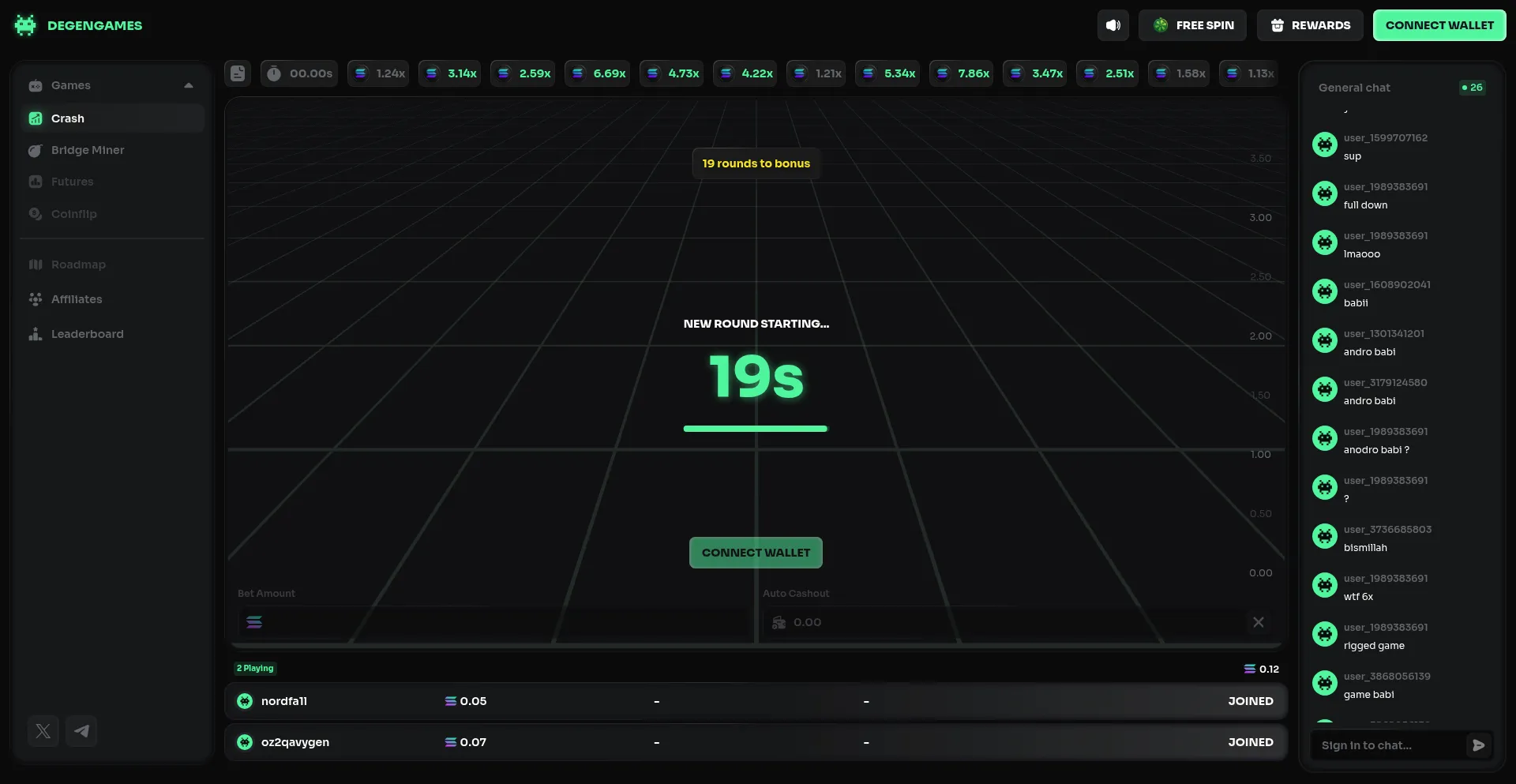Open the Telegram social link

[81, 731]
